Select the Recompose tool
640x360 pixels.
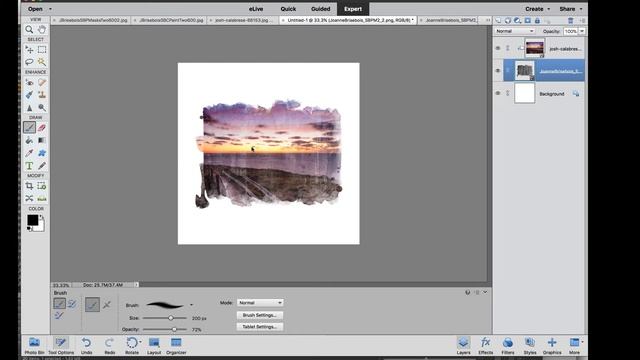point(42,186)
